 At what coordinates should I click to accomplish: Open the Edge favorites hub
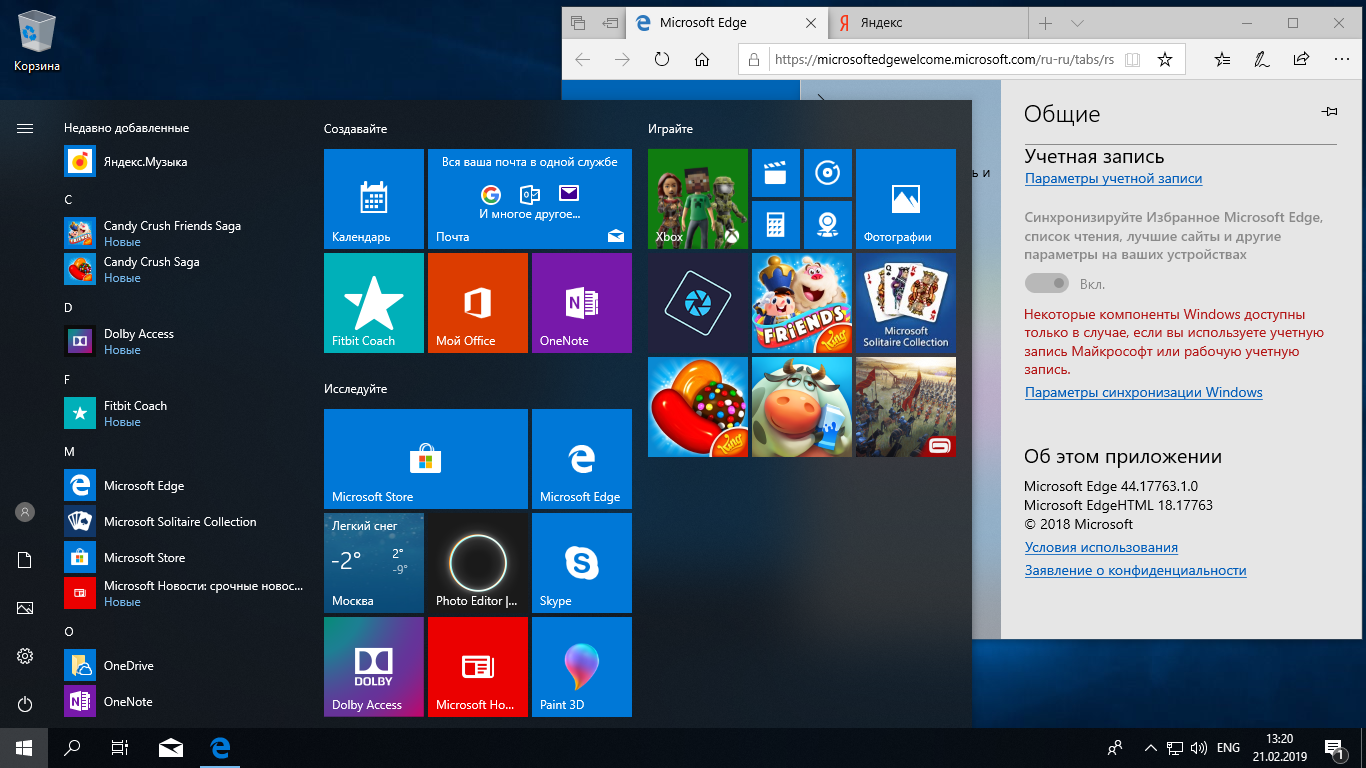pos(1222,60)
